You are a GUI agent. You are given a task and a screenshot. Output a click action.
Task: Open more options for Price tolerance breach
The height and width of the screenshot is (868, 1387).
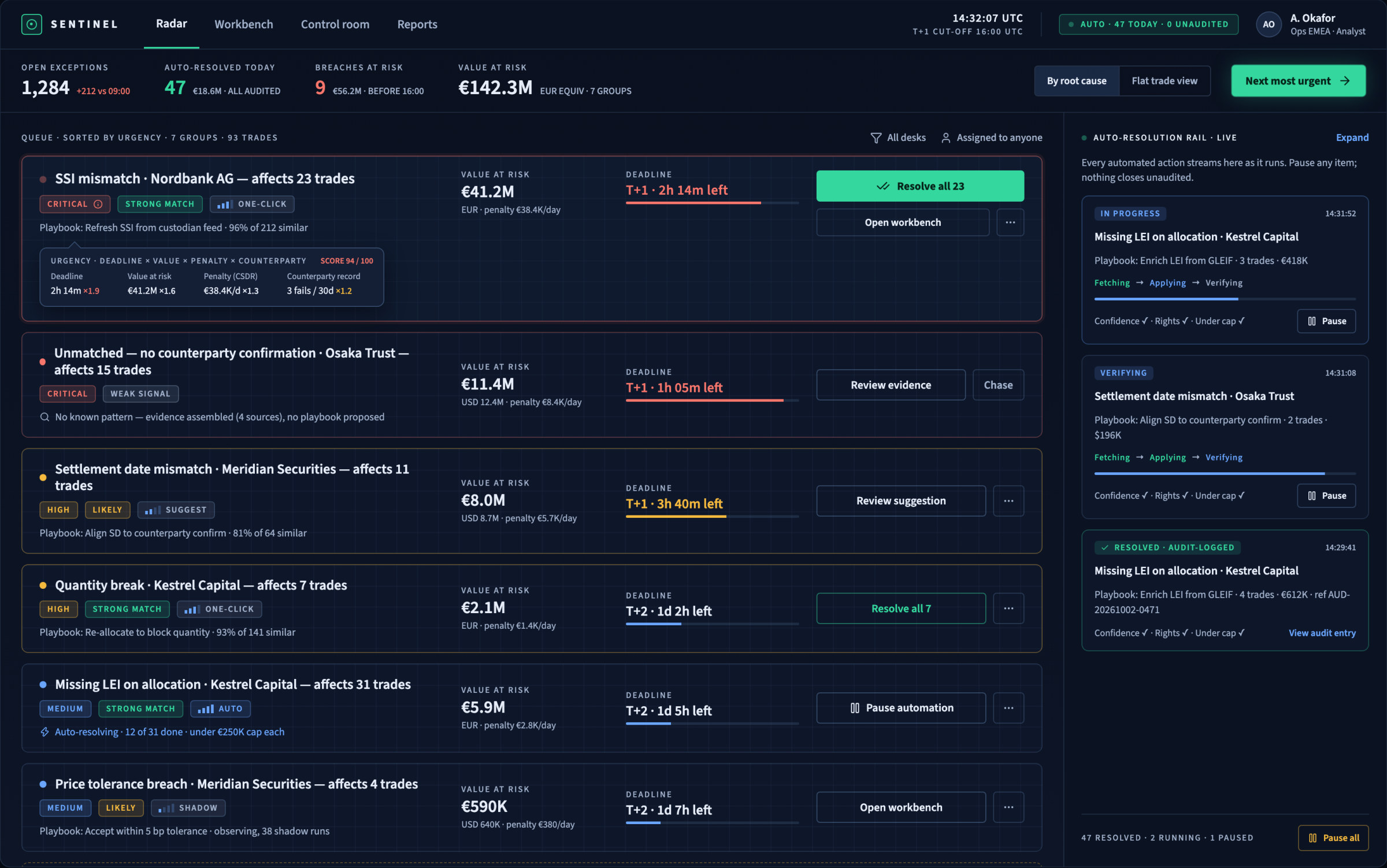pos(1008,807)
